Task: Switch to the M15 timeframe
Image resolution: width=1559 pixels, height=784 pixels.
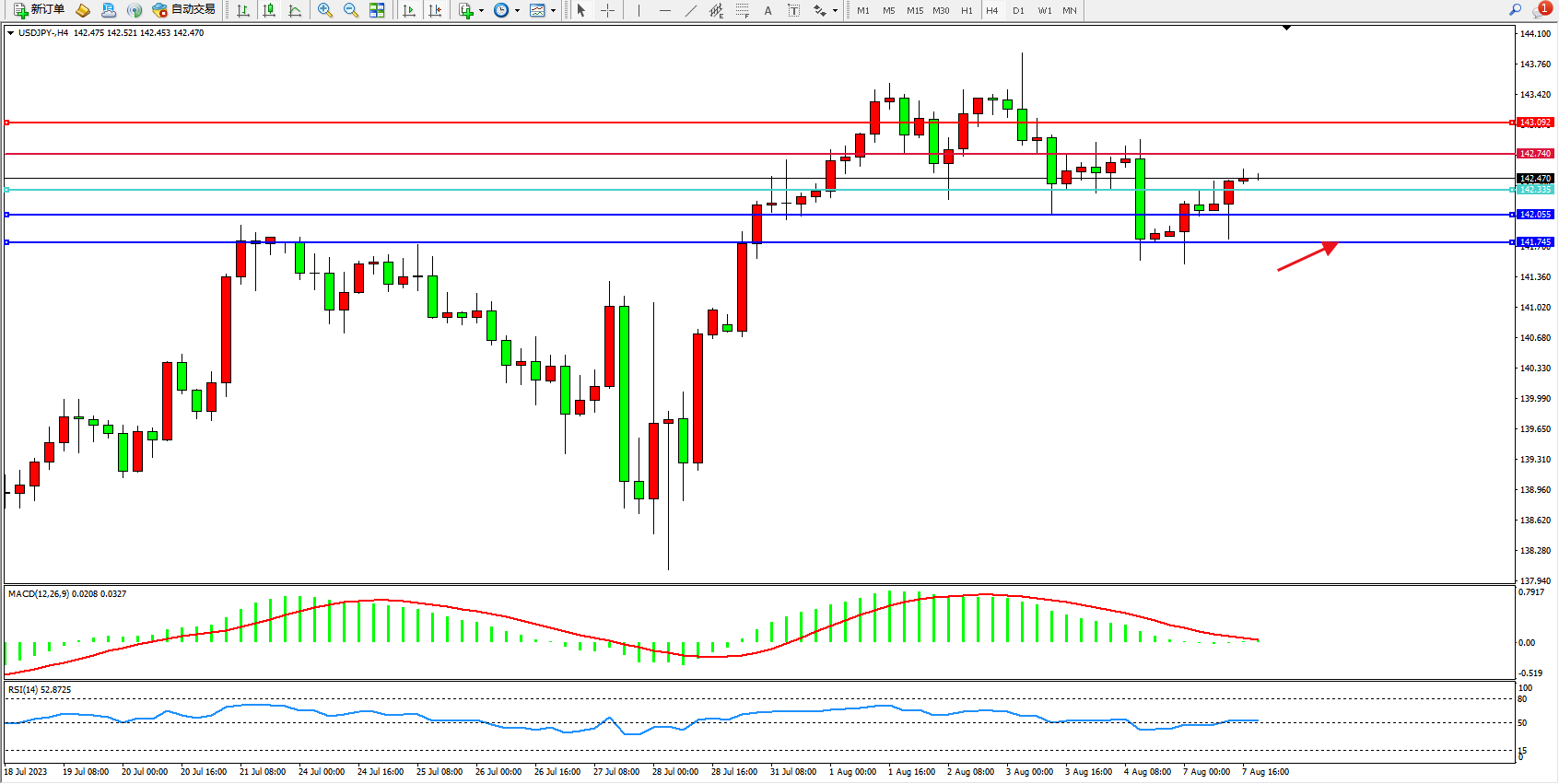Action: tap(914, 11)
